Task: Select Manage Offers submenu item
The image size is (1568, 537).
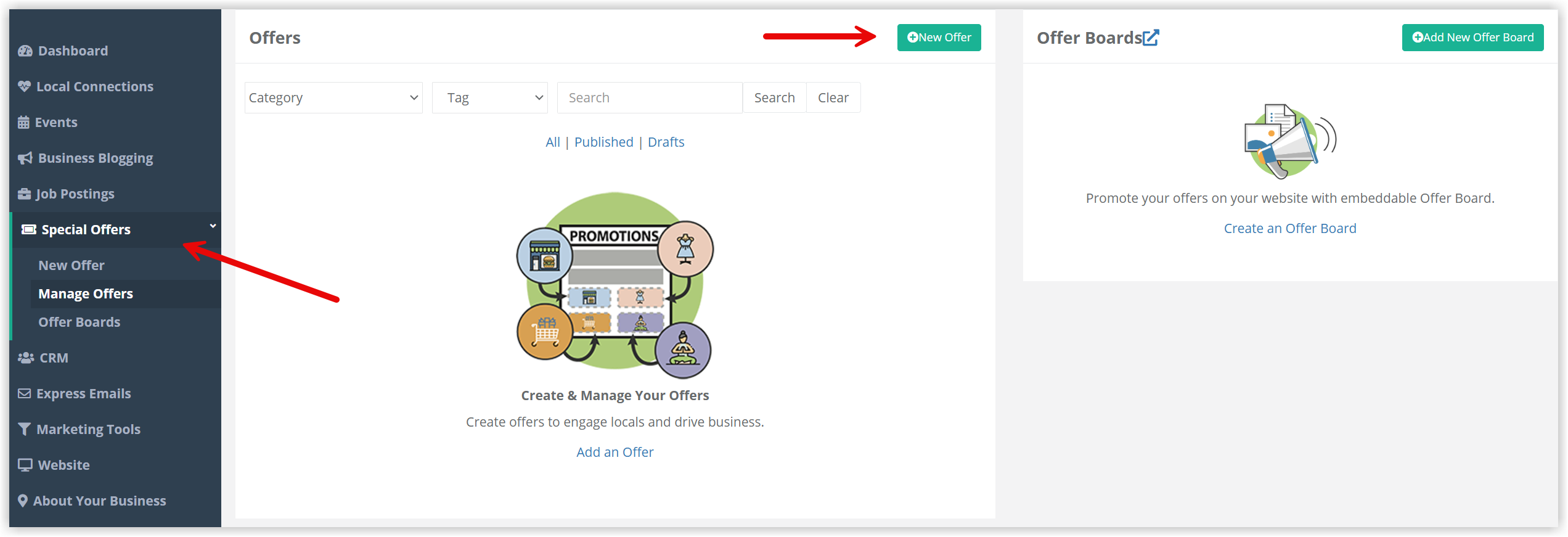Action: 86,294
